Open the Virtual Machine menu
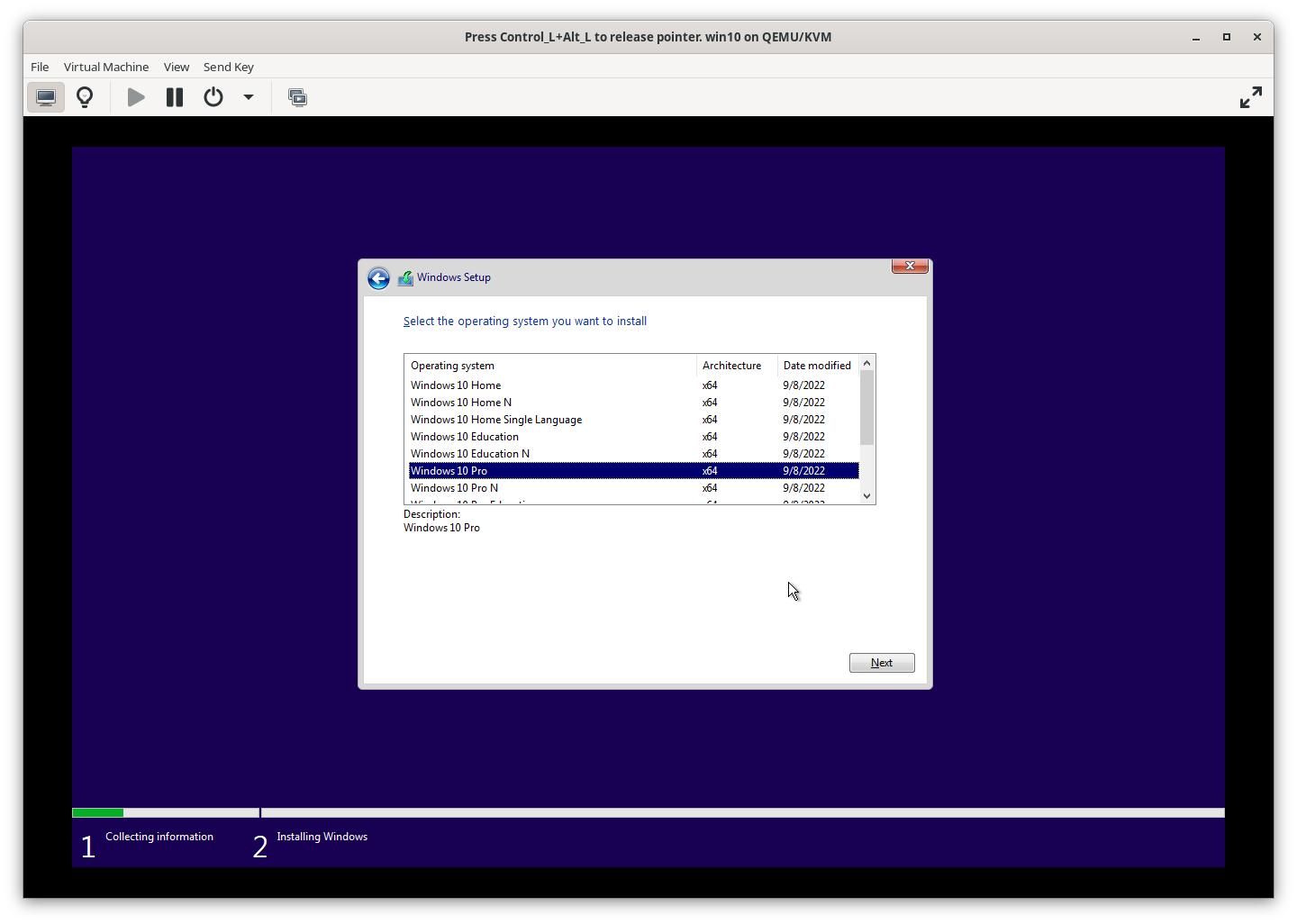 (106, 67)
